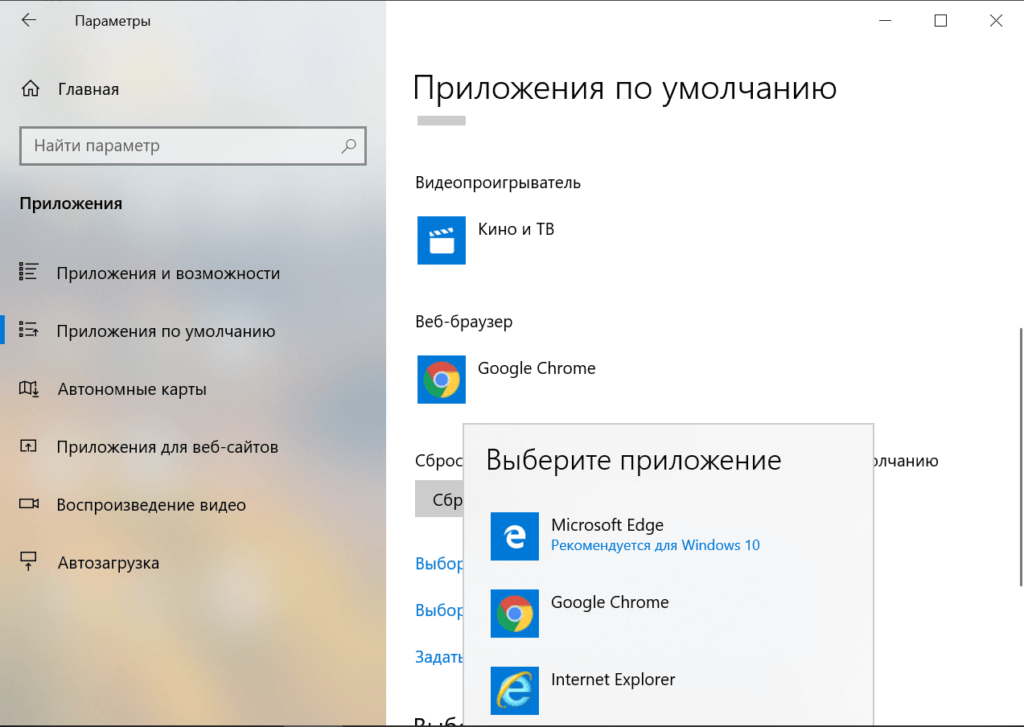Open Приложения по умолчанию section
1024x727 pixels.
click(166, 331)
